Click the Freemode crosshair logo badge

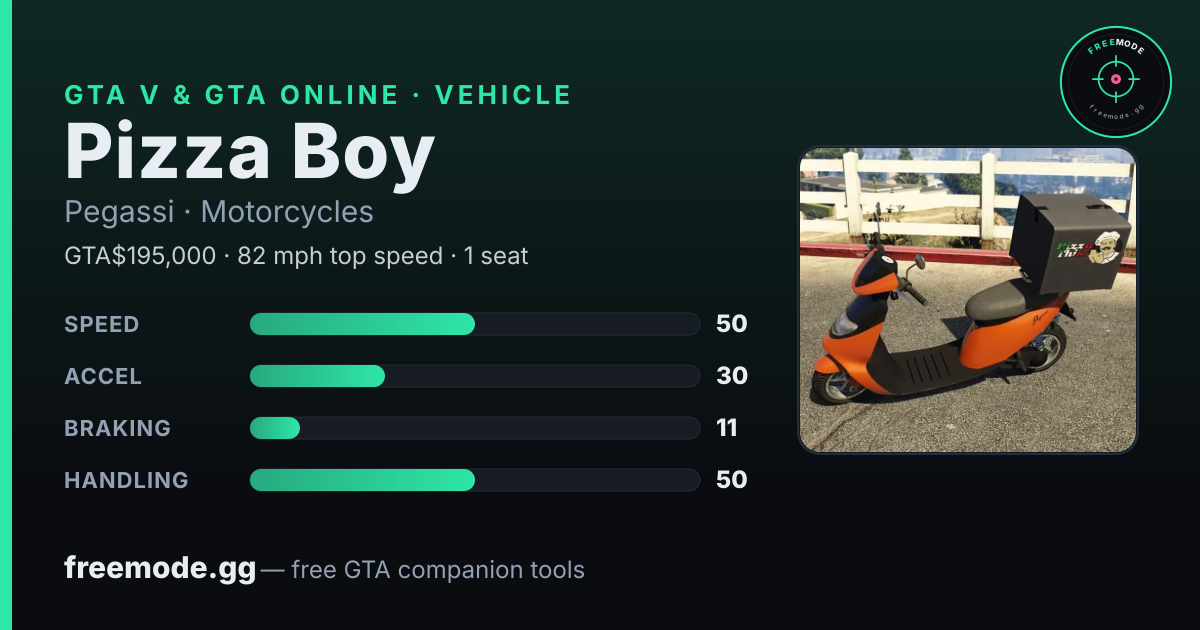1115,82
